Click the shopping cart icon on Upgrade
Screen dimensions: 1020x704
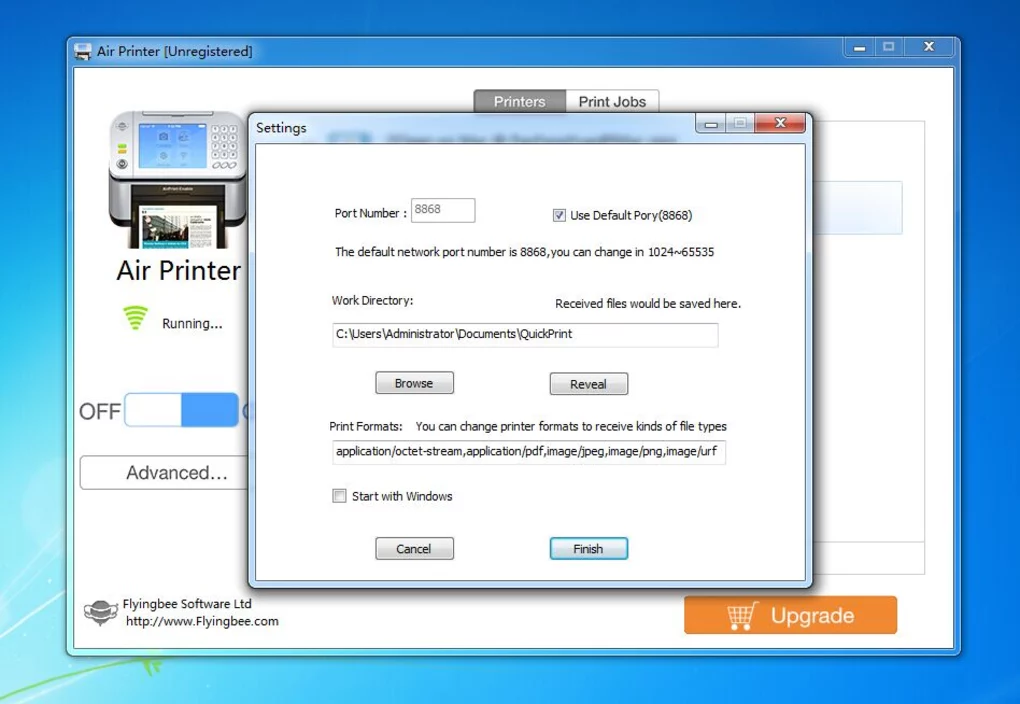(741, 616)
